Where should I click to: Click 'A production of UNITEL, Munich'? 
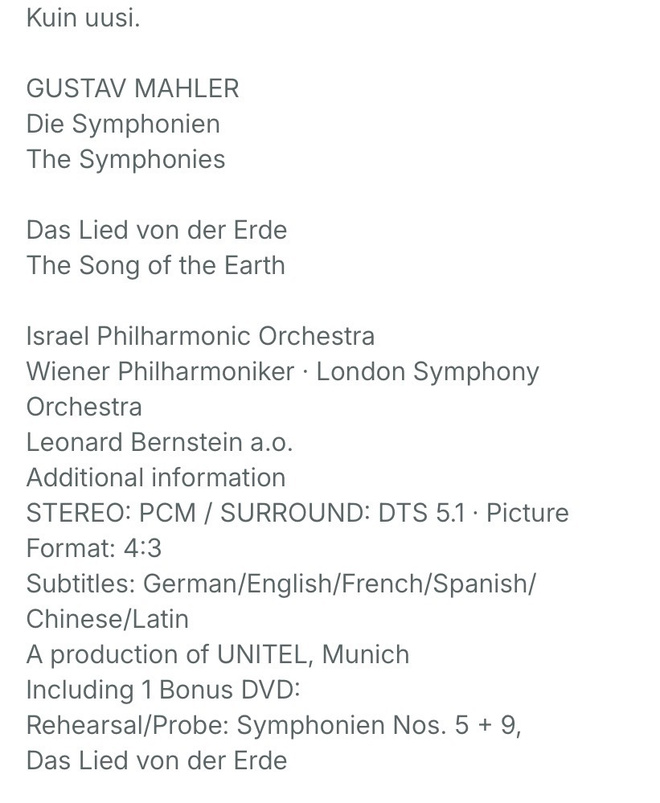pos(218,655)
